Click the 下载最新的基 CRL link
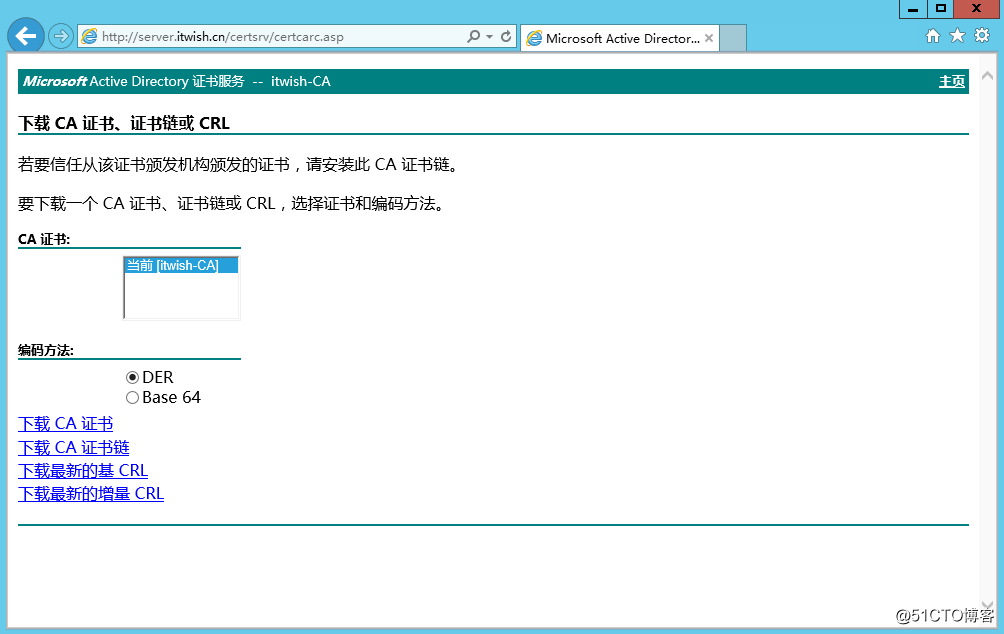Screen dimensions: 1004x634 coord(83,471)
